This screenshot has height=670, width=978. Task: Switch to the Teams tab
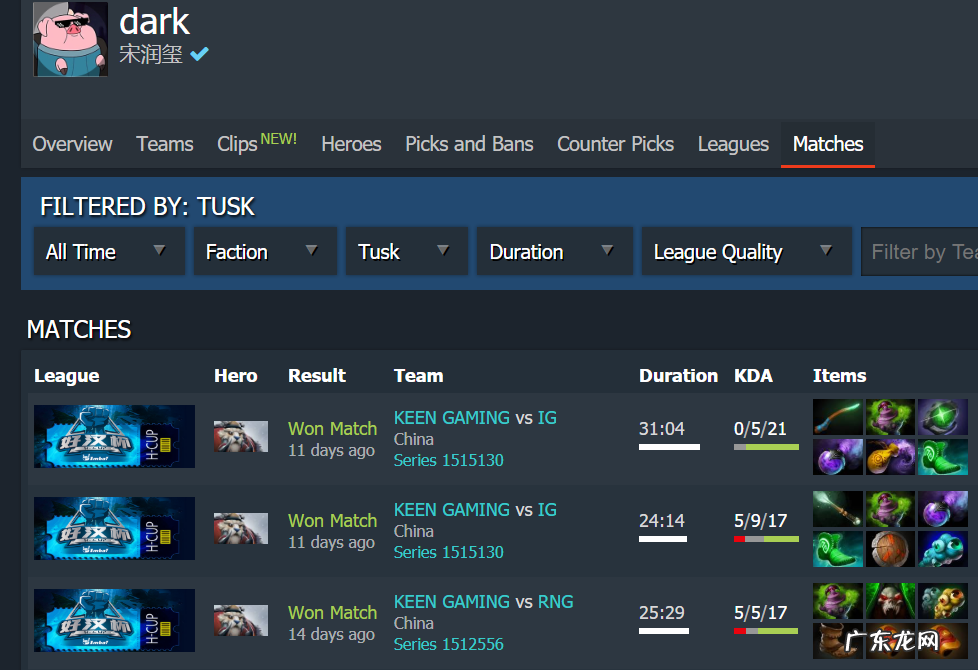tap(165, 144)
